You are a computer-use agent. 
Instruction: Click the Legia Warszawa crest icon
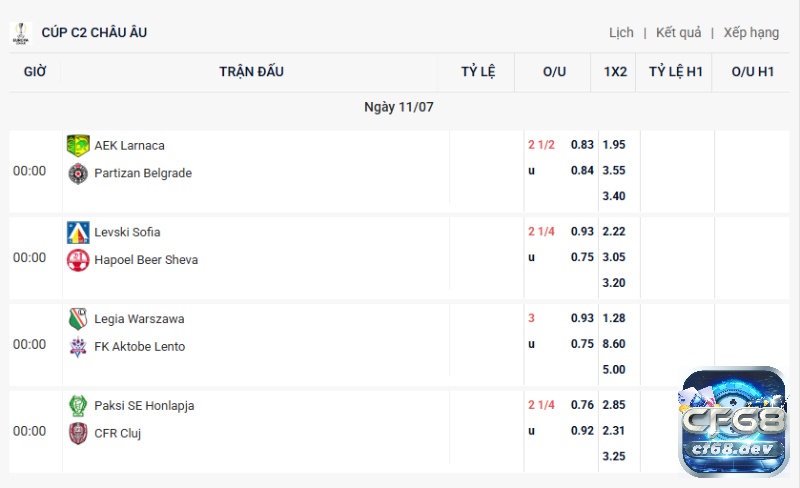pyautogui.click(x=78, y=319)
